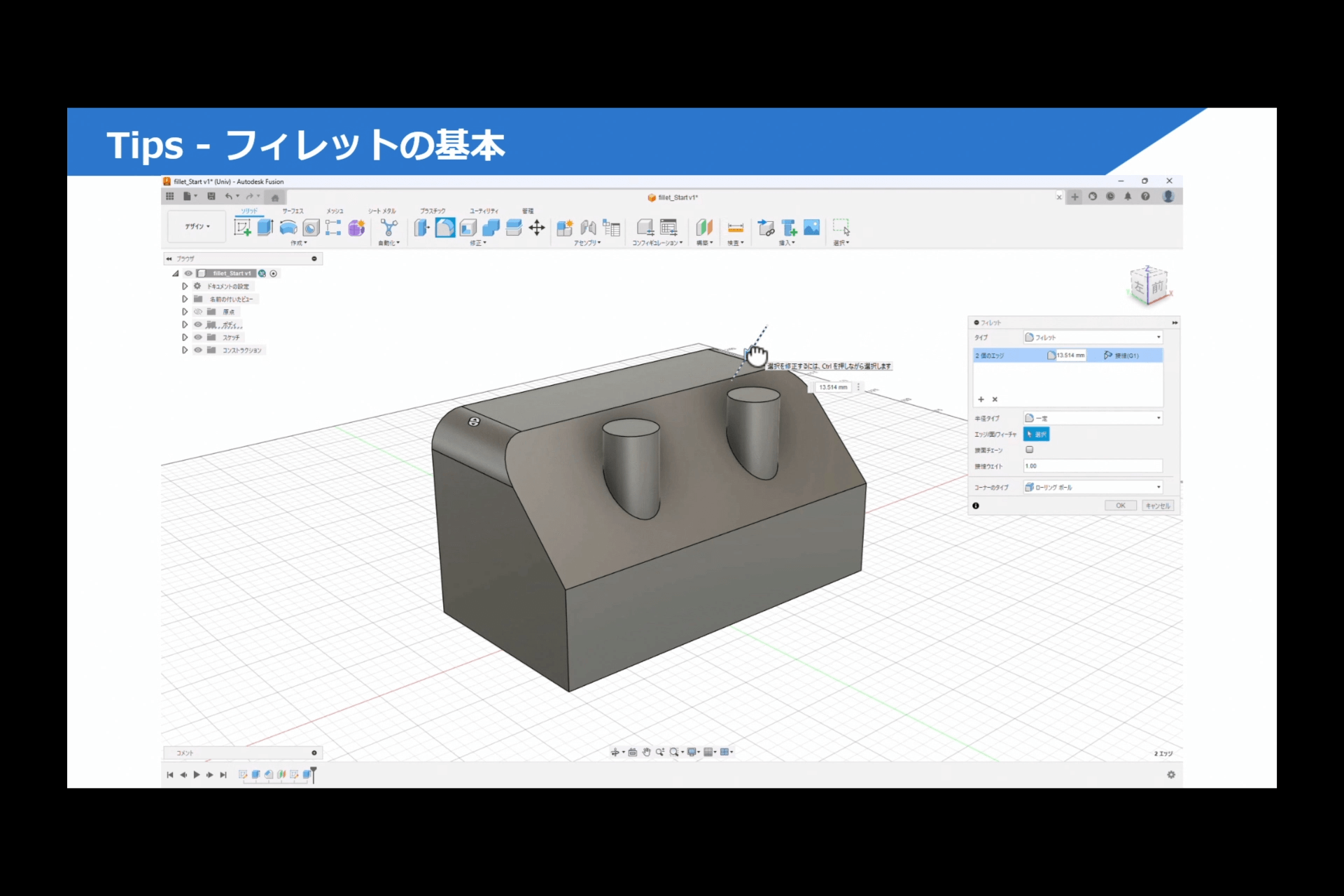This screenshot has width=1344, height=896.
Task: Click the New Component icon
Action: (x=565, y=227)
